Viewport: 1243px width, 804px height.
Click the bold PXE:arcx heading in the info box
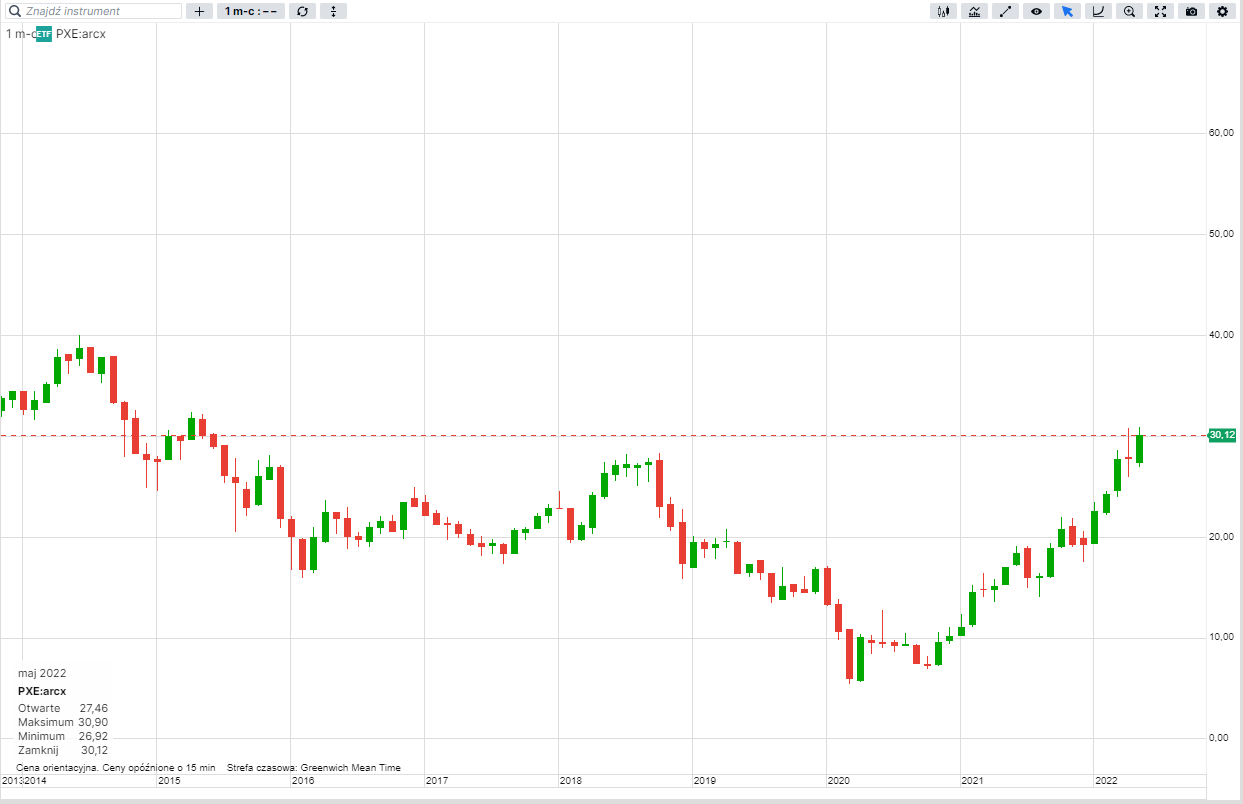(x=42, y=691)
